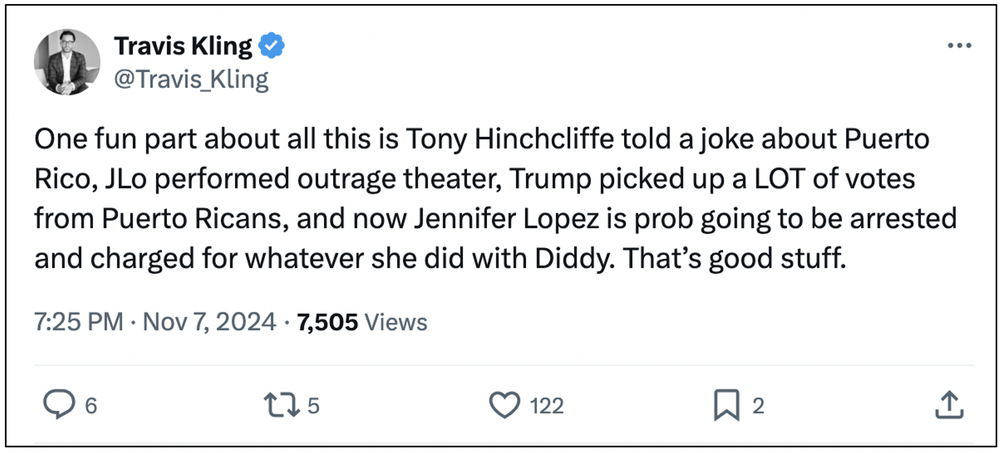Image resolution: width=1000 pixels, height=453 pixels.
Task: Click the blue verified checkmark badge
Action: (x=272, y=47)
